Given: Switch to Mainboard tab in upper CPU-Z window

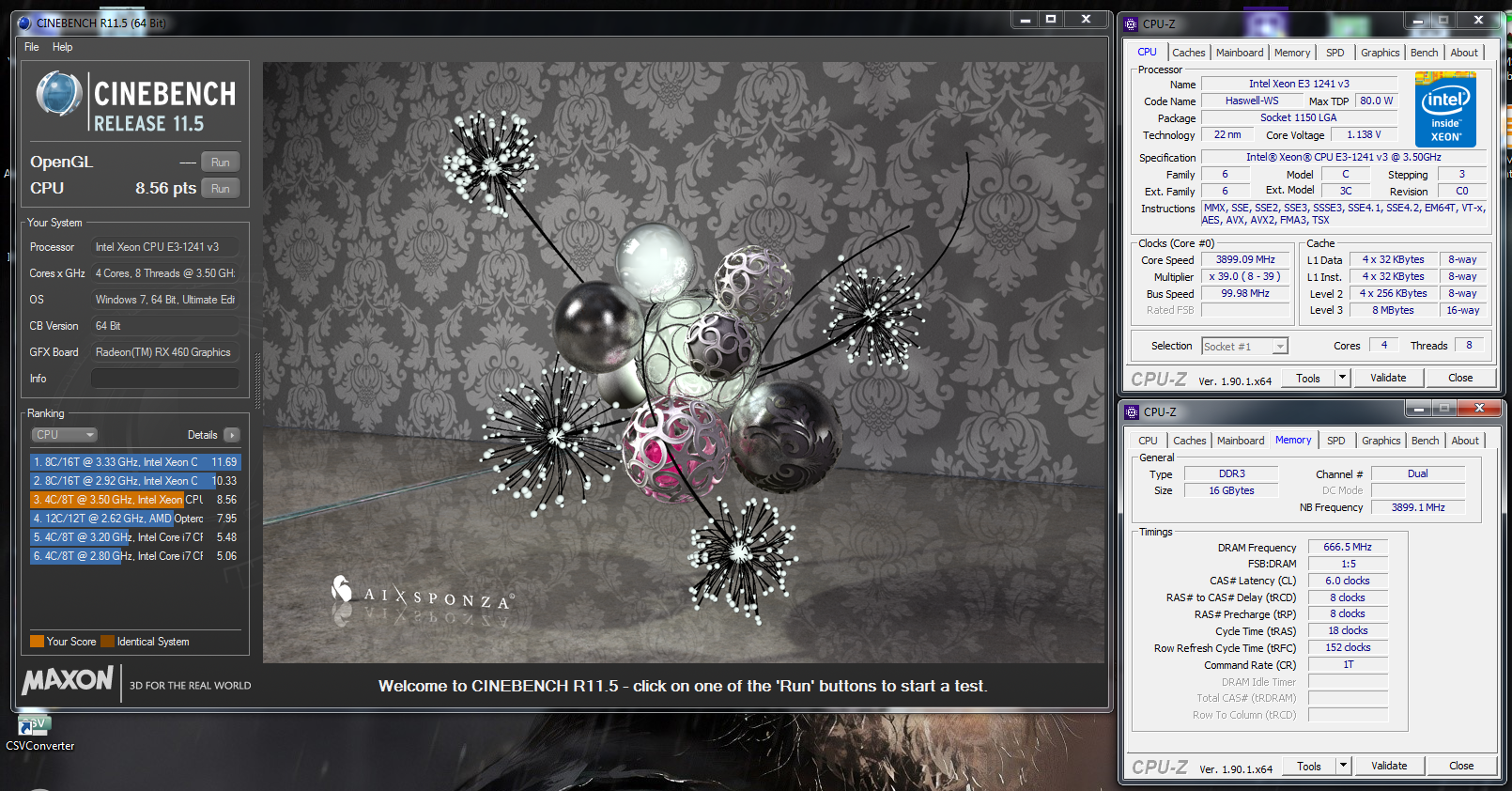Looking at the screenshot, I should click(1240, 53).
